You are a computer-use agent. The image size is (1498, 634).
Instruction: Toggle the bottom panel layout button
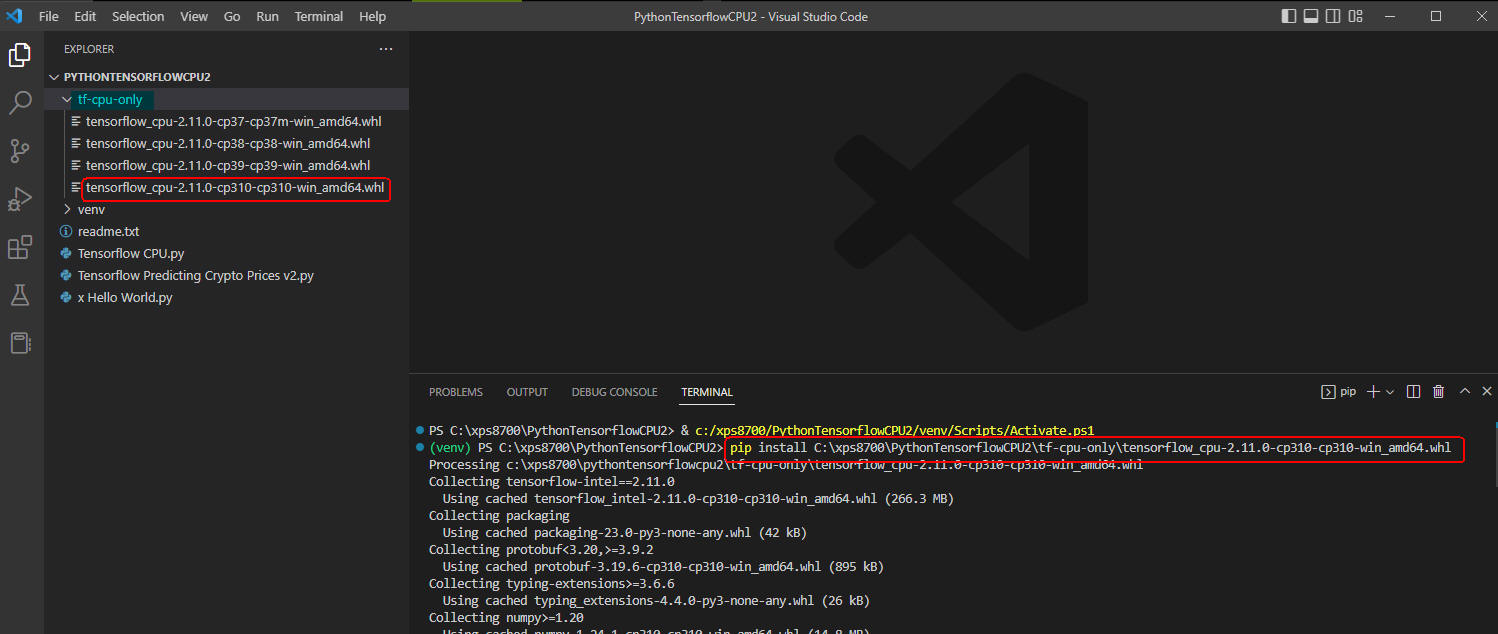(x=1311, y=16)
